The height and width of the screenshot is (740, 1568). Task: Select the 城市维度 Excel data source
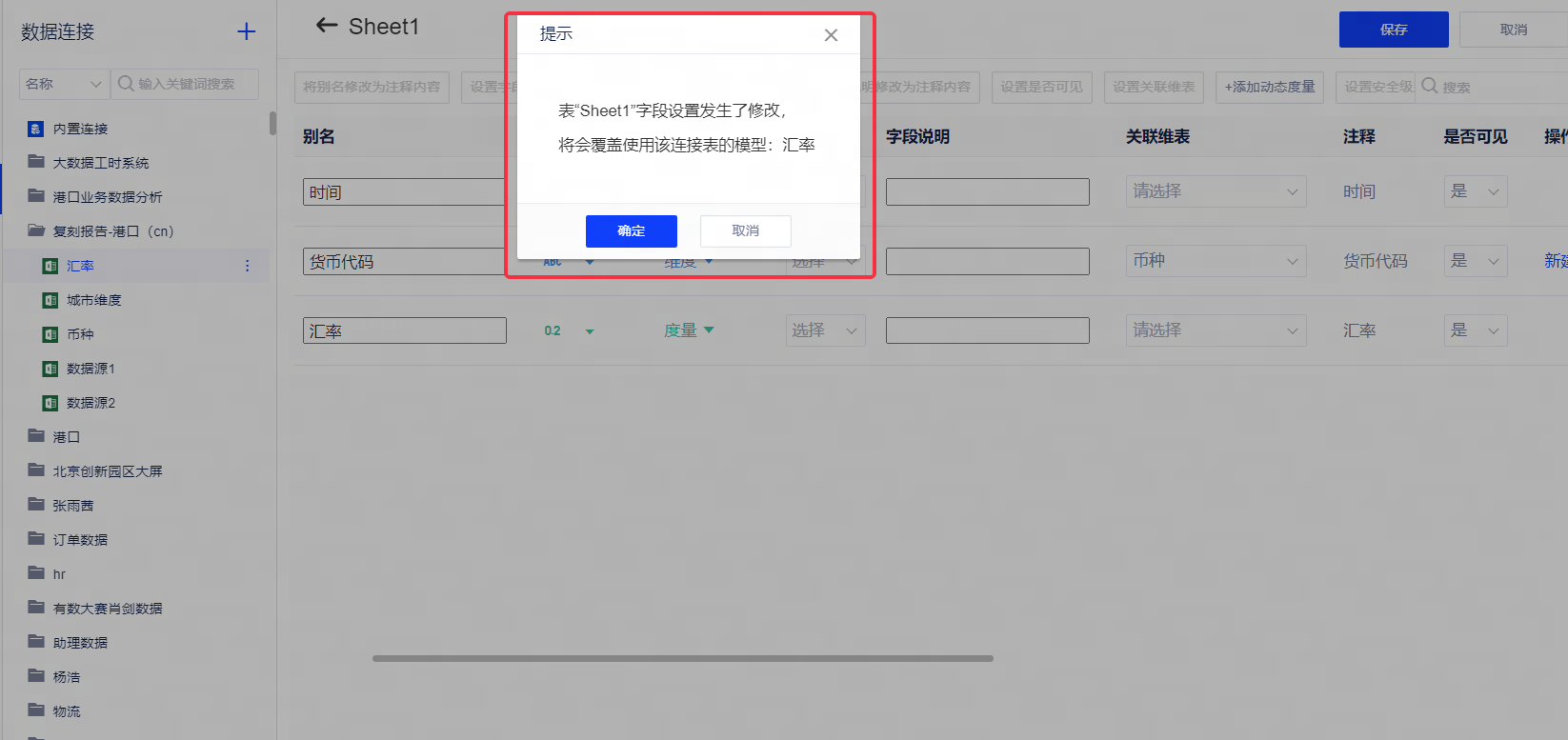(93, 300)
